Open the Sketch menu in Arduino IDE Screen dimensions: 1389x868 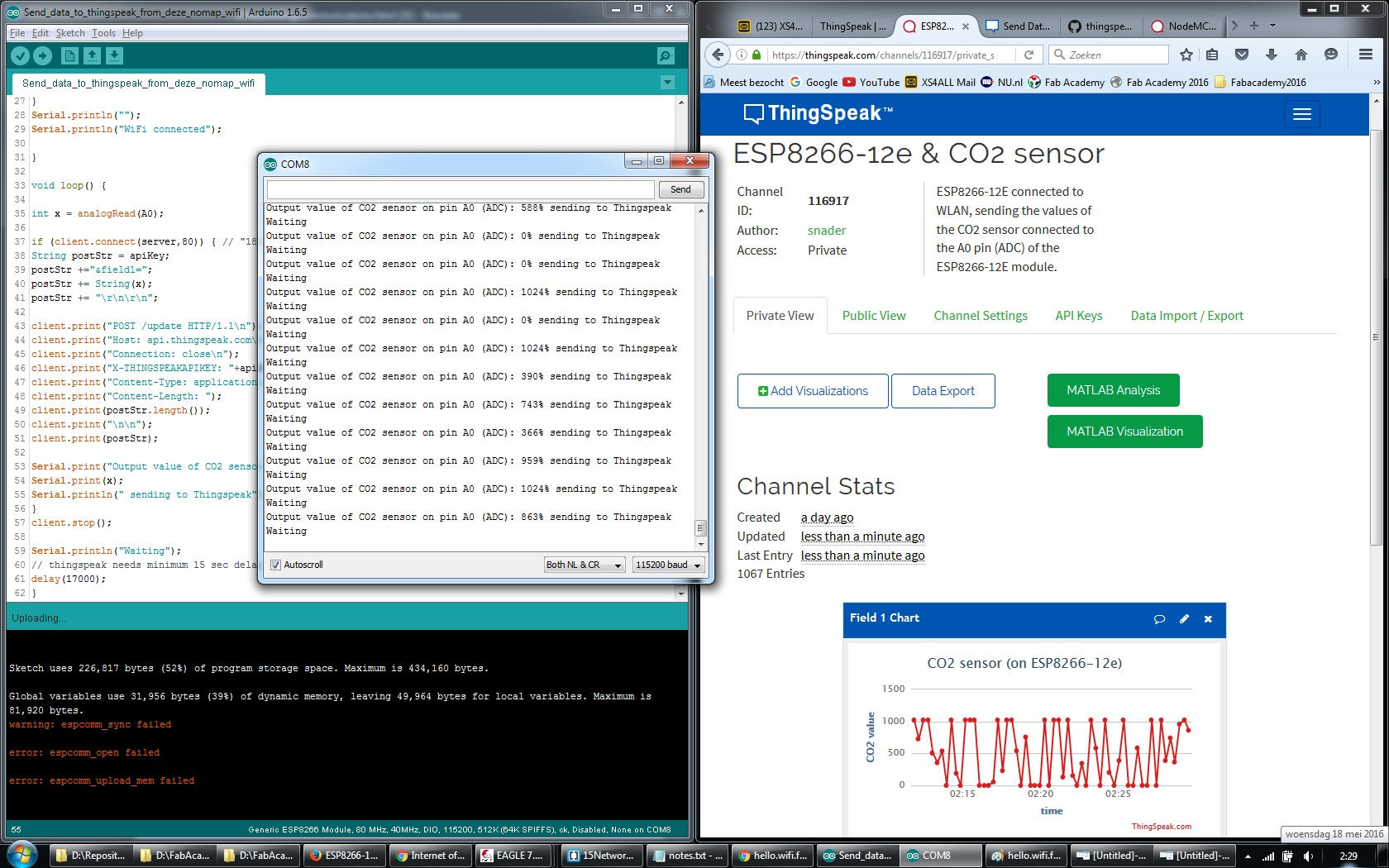(70, 33)
